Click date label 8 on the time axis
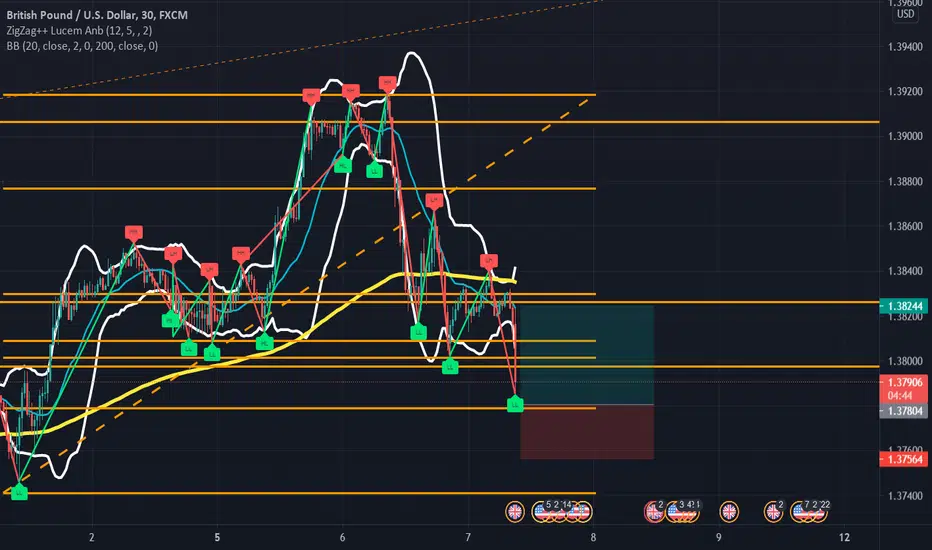The width and height of the screenshot is (932, 550). pyautogui.click(x=593, y=538)
